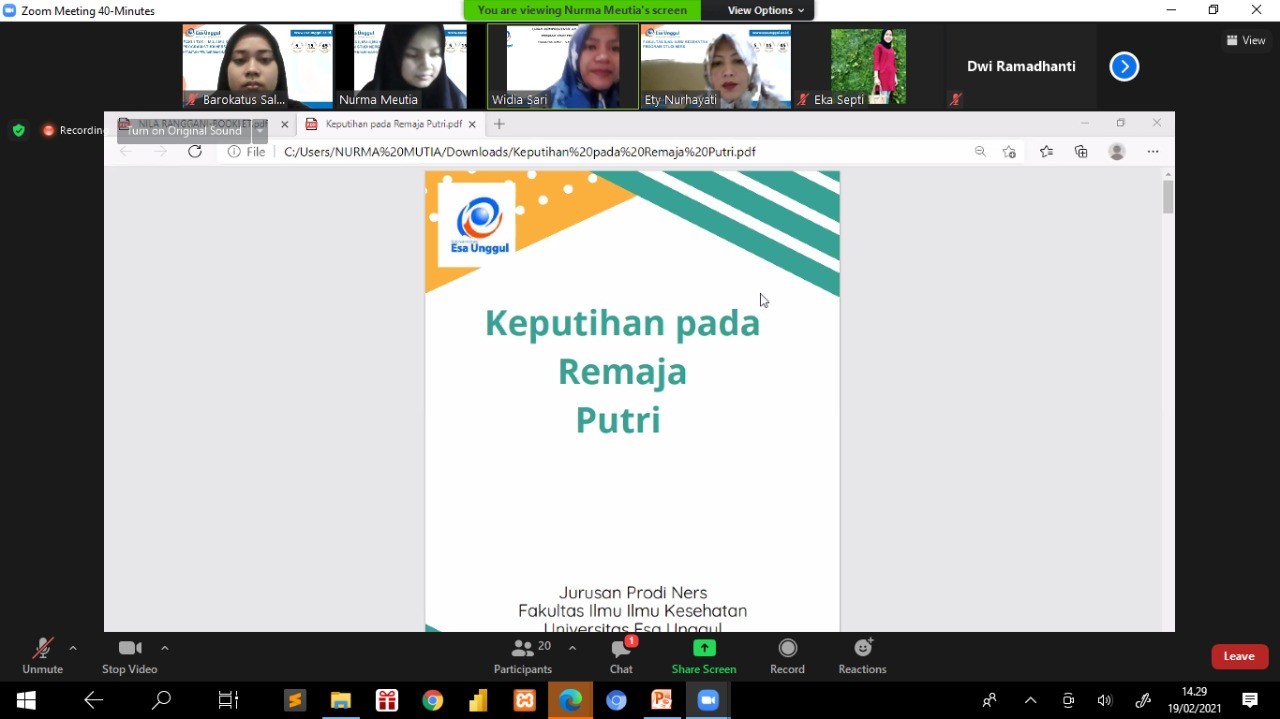Viewport: 1280px width, 719px height.
Task: Open browser Collections
Action: pos(1081,152)
